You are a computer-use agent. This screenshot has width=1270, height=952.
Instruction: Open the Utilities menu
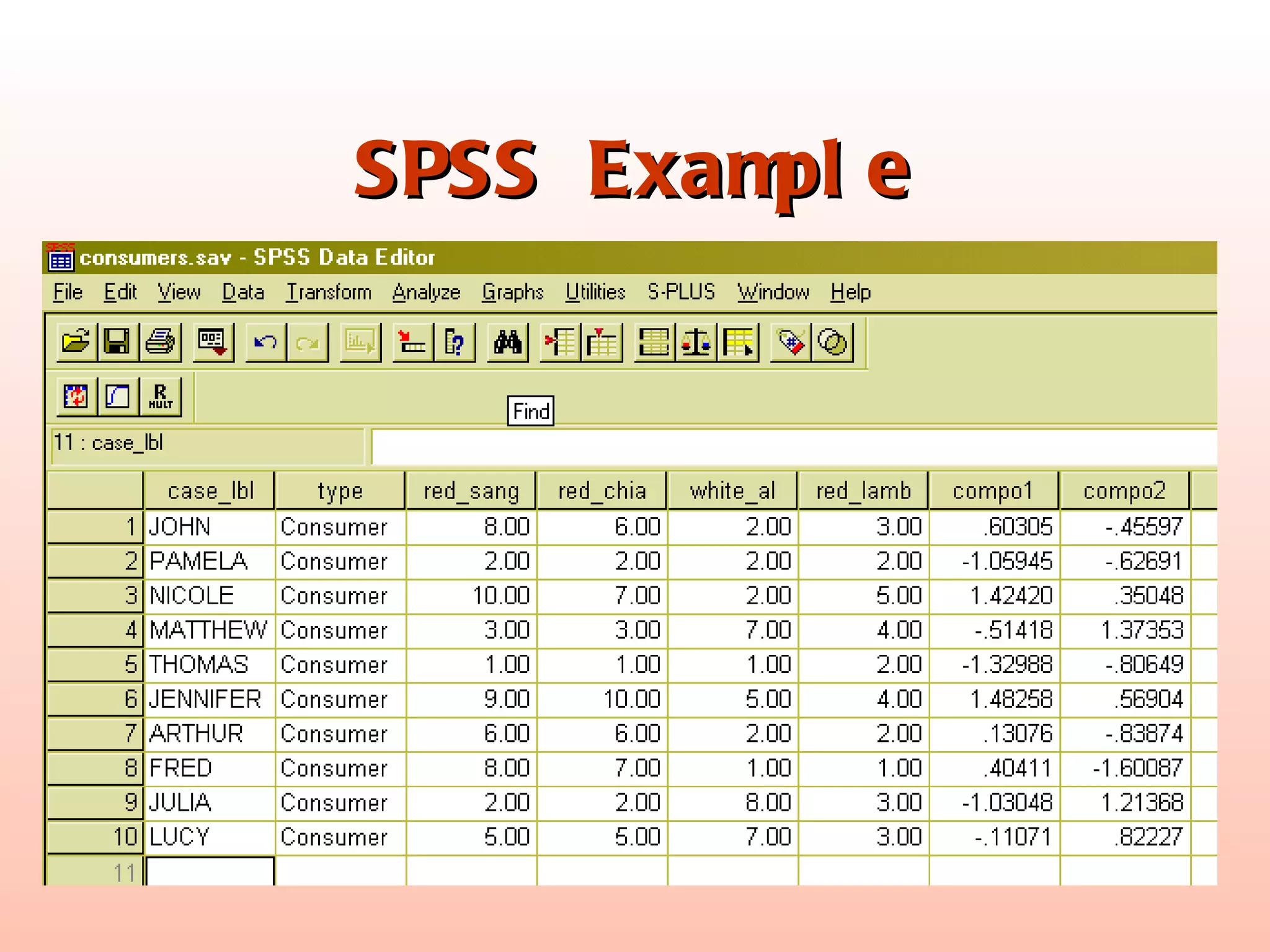point(595,292)
